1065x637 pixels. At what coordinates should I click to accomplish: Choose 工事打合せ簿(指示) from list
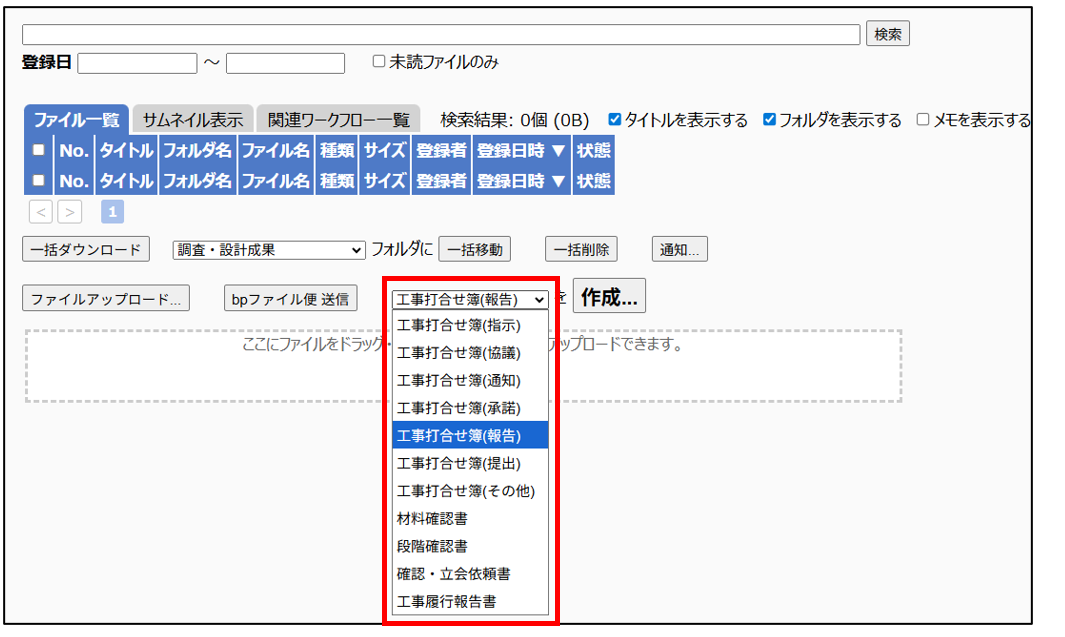click(459, 325)
